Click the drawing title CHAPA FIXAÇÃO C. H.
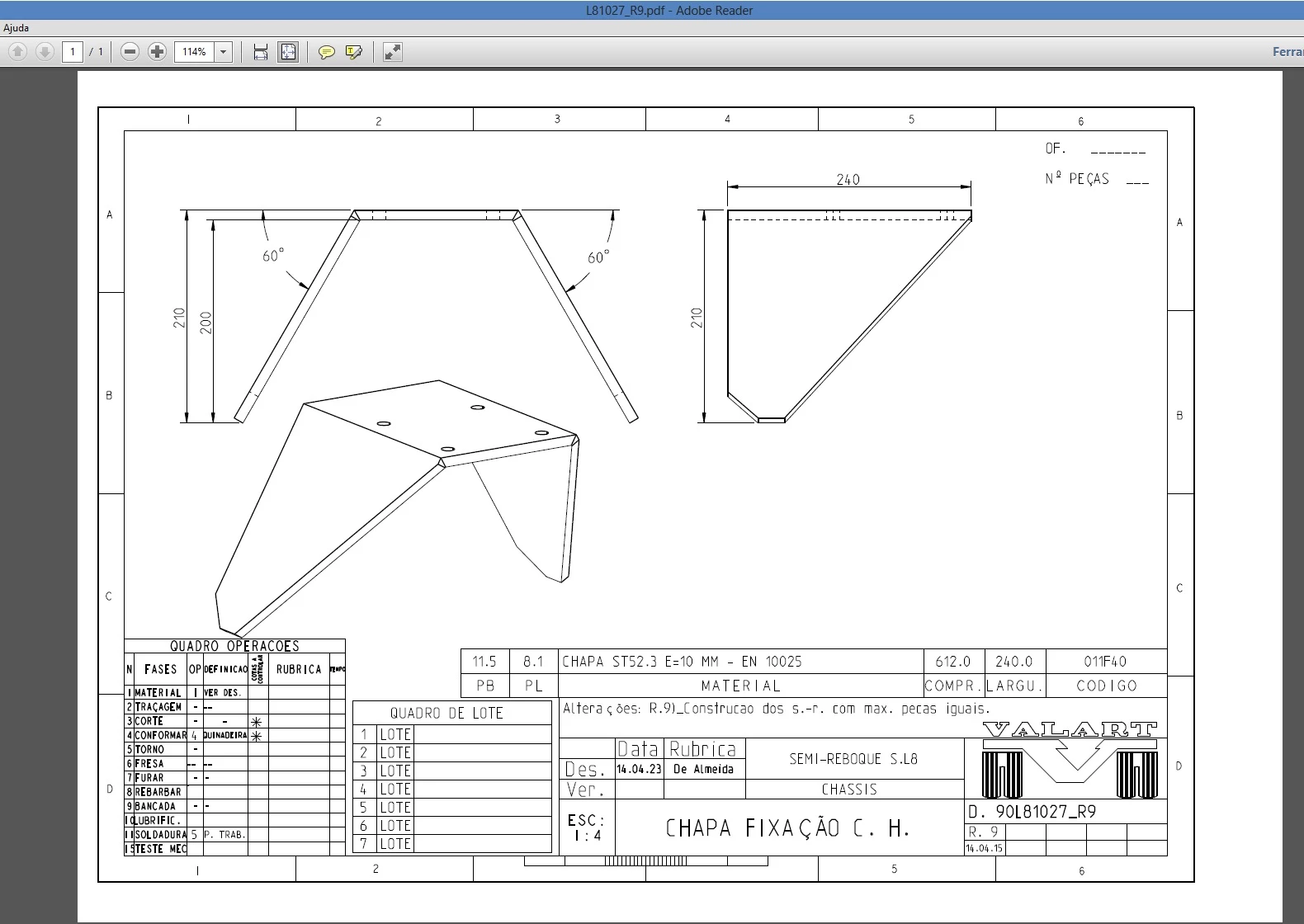1304x924 pixels. 788,828
